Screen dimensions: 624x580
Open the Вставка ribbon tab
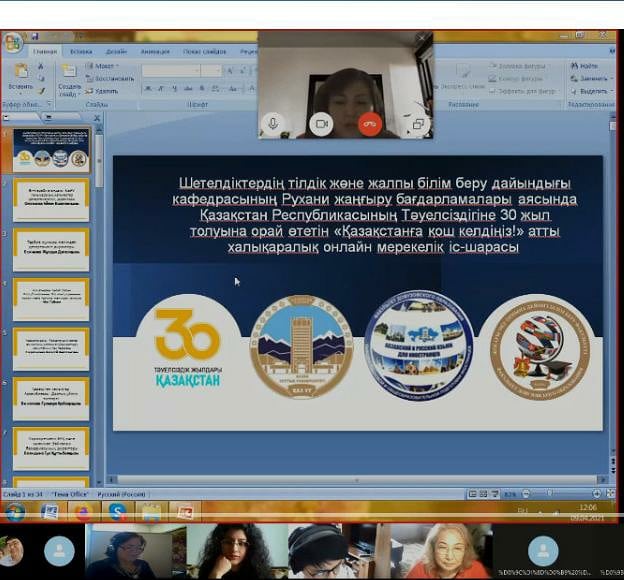[81, 51]
